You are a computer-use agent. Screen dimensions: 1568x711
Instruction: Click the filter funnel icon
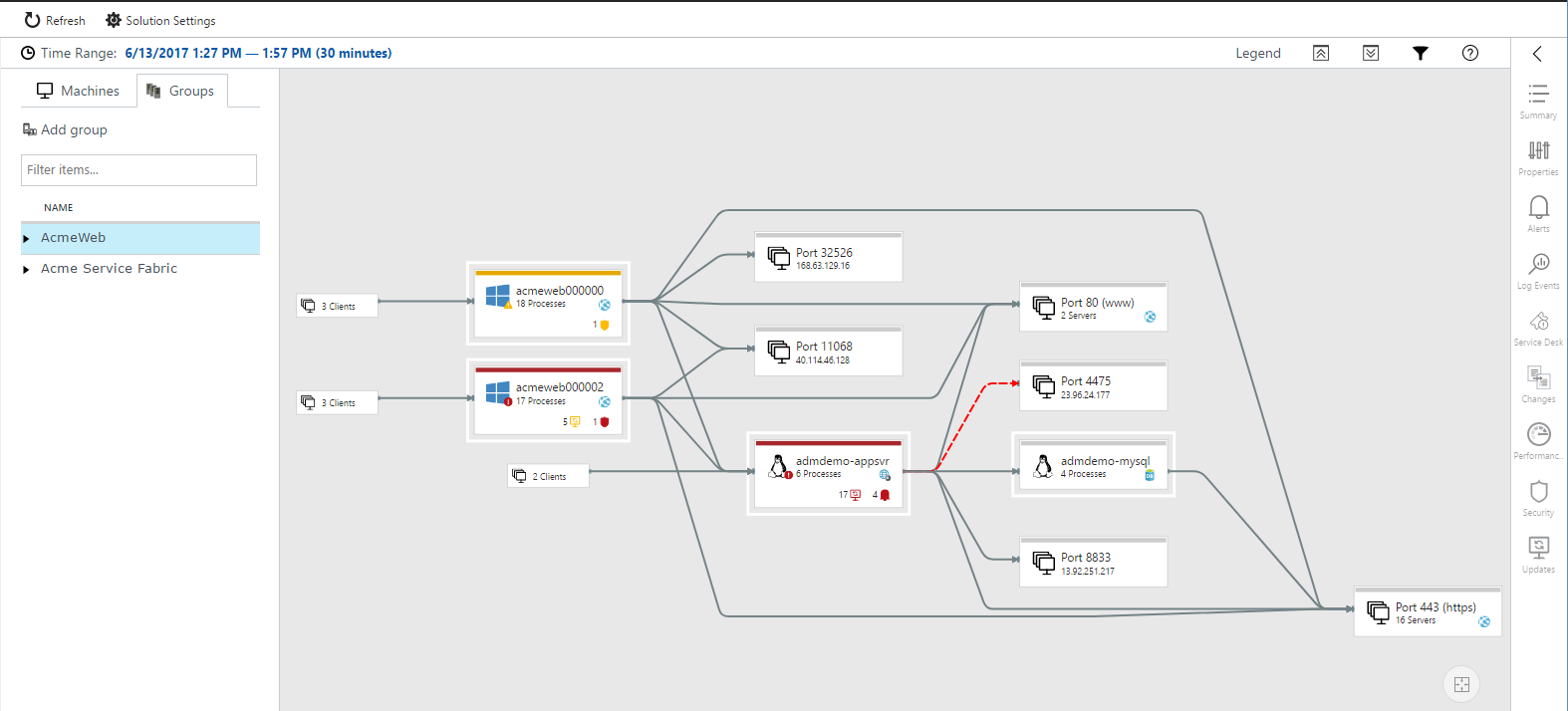pyautogui.click(x=1421, y=54)
